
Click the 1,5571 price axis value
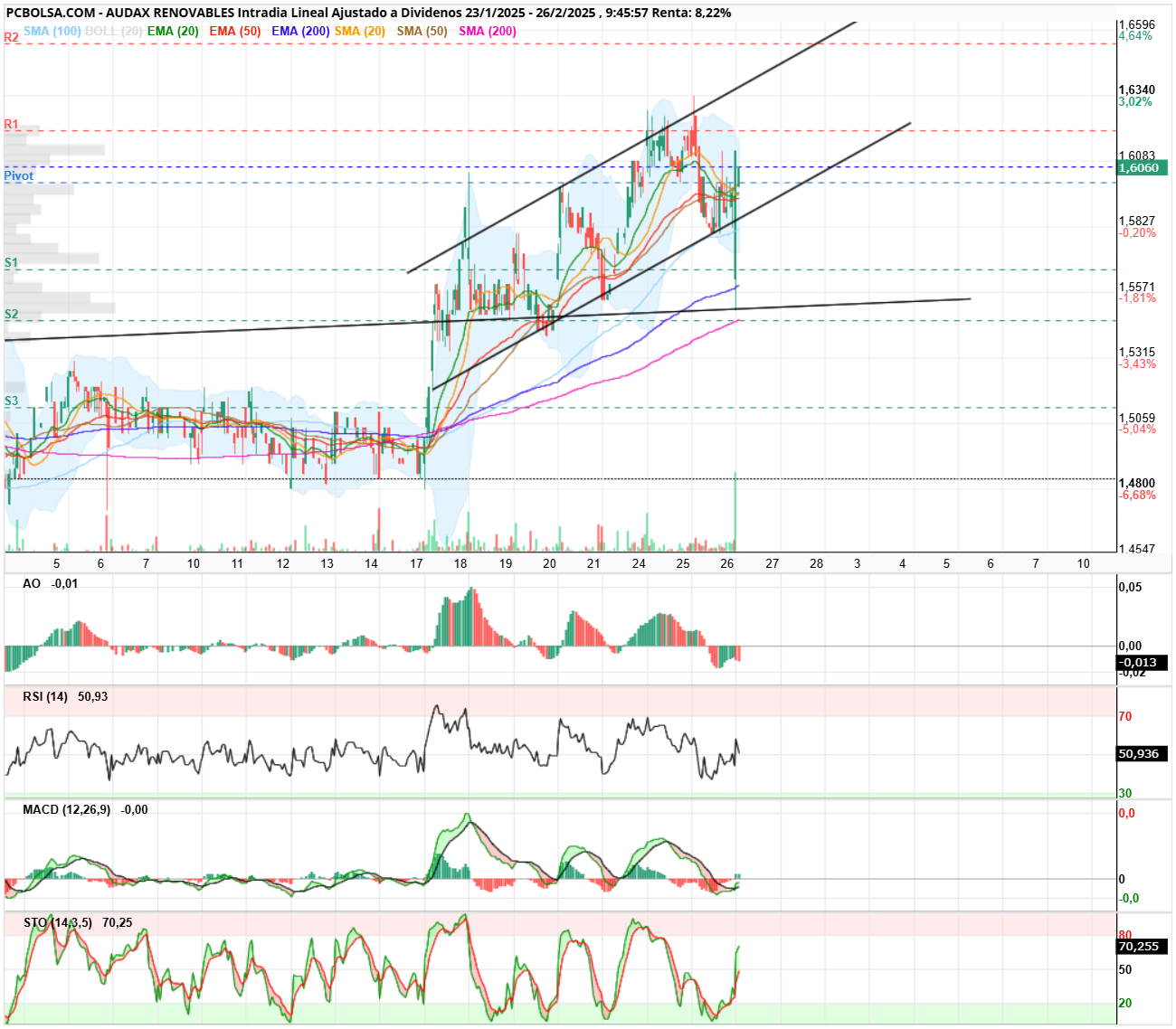click(x=1137, y=287)
